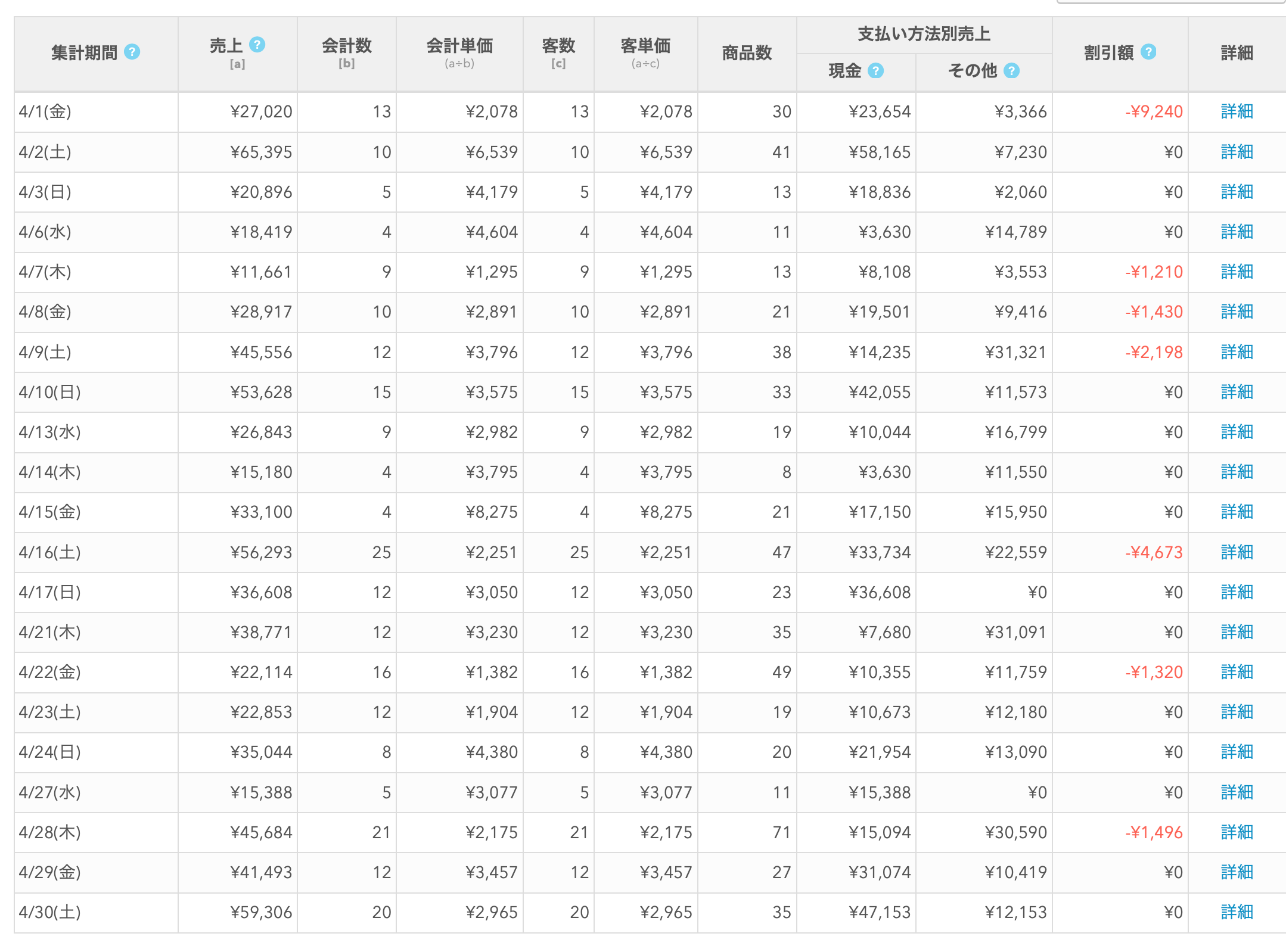This screenshot has height=952, width=1286.
Task: Open 詳細 link for 4/8(金)
Action: pyautogui.click(x=1237, y=312)
